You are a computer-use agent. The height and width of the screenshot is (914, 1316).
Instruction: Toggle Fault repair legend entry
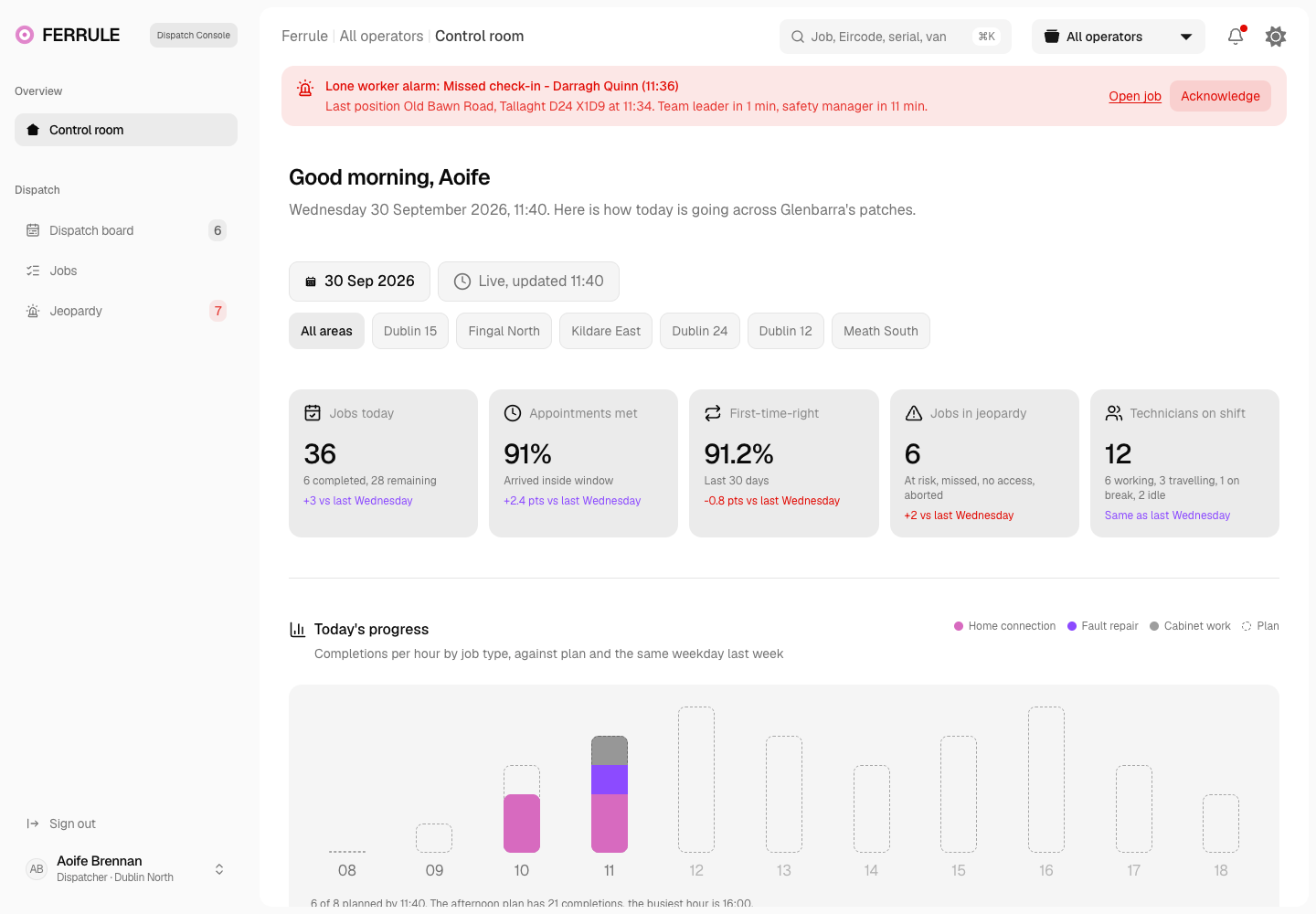1103,626
